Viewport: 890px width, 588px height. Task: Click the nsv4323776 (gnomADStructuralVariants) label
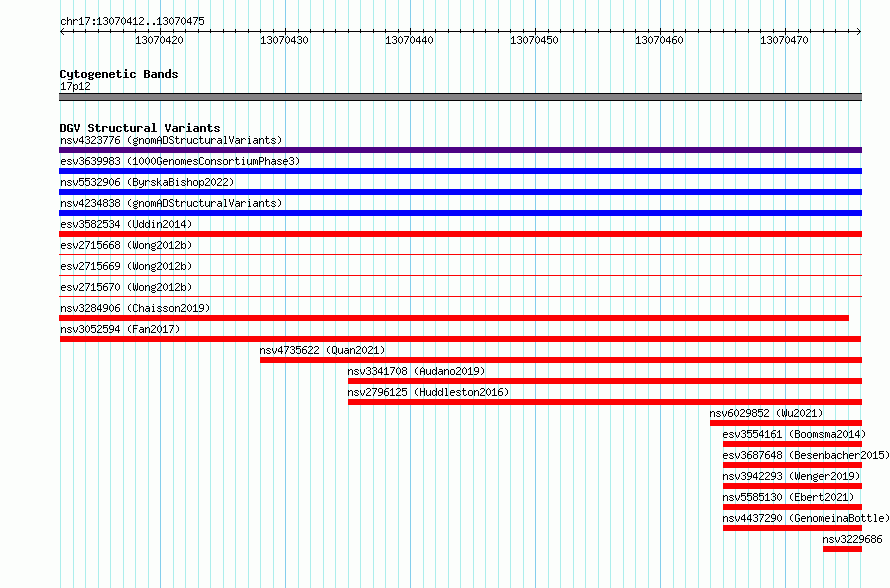171,140
